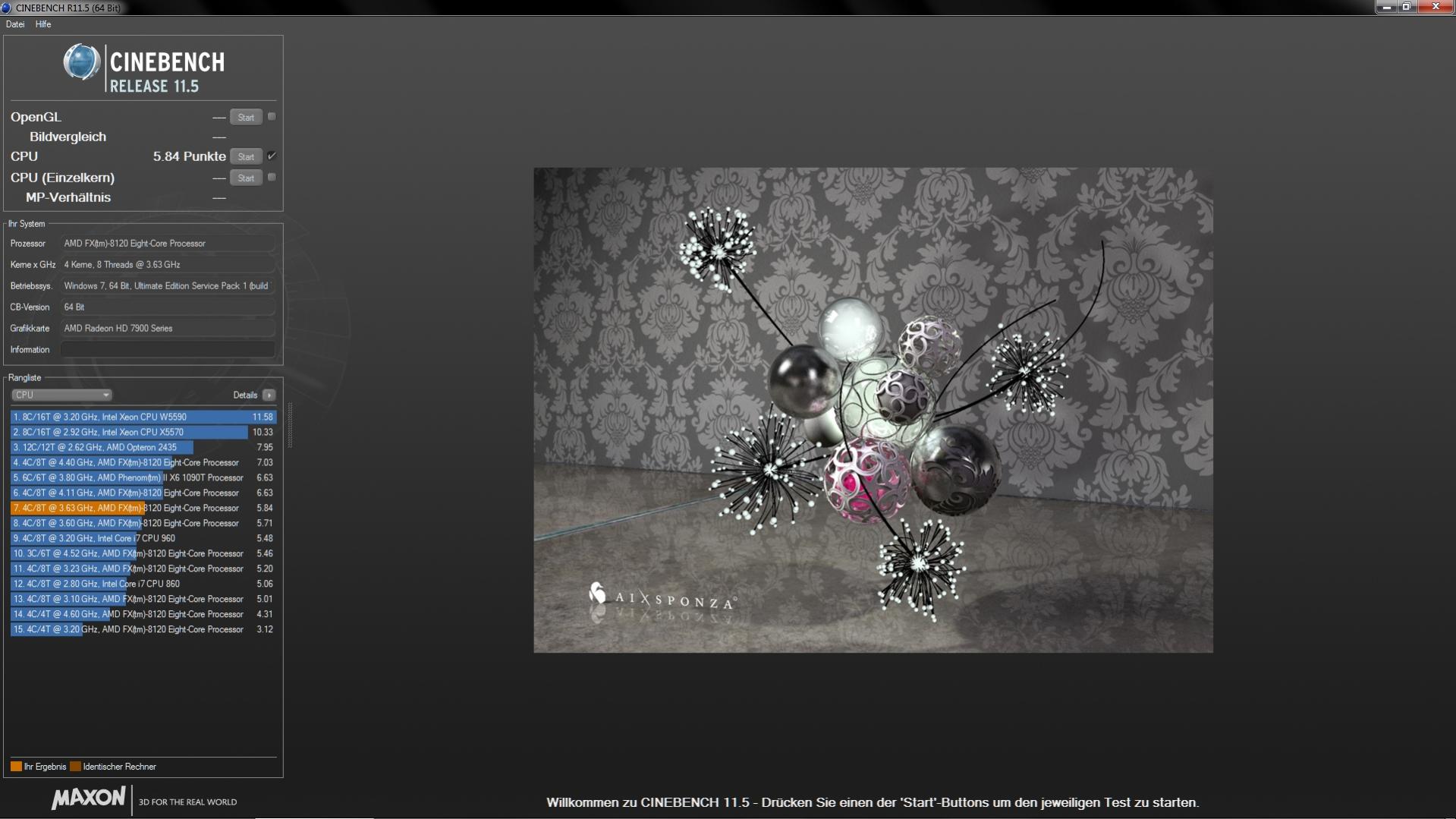Image resolution: width=1456 pixels, height=819 pixels.
Task: Select 3C/6T 4.52 GHz FX-8120 entry
Action: 143,553
